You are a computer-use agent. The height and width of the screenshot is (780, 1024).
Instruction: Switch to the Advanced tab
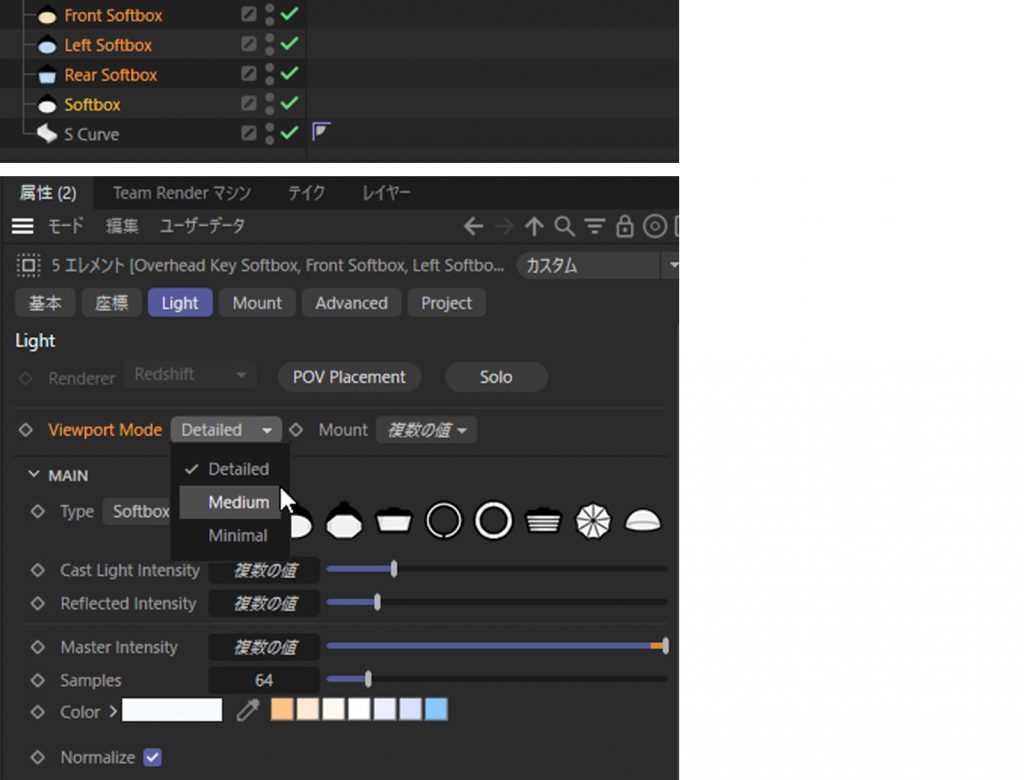(x=351, y=303)
